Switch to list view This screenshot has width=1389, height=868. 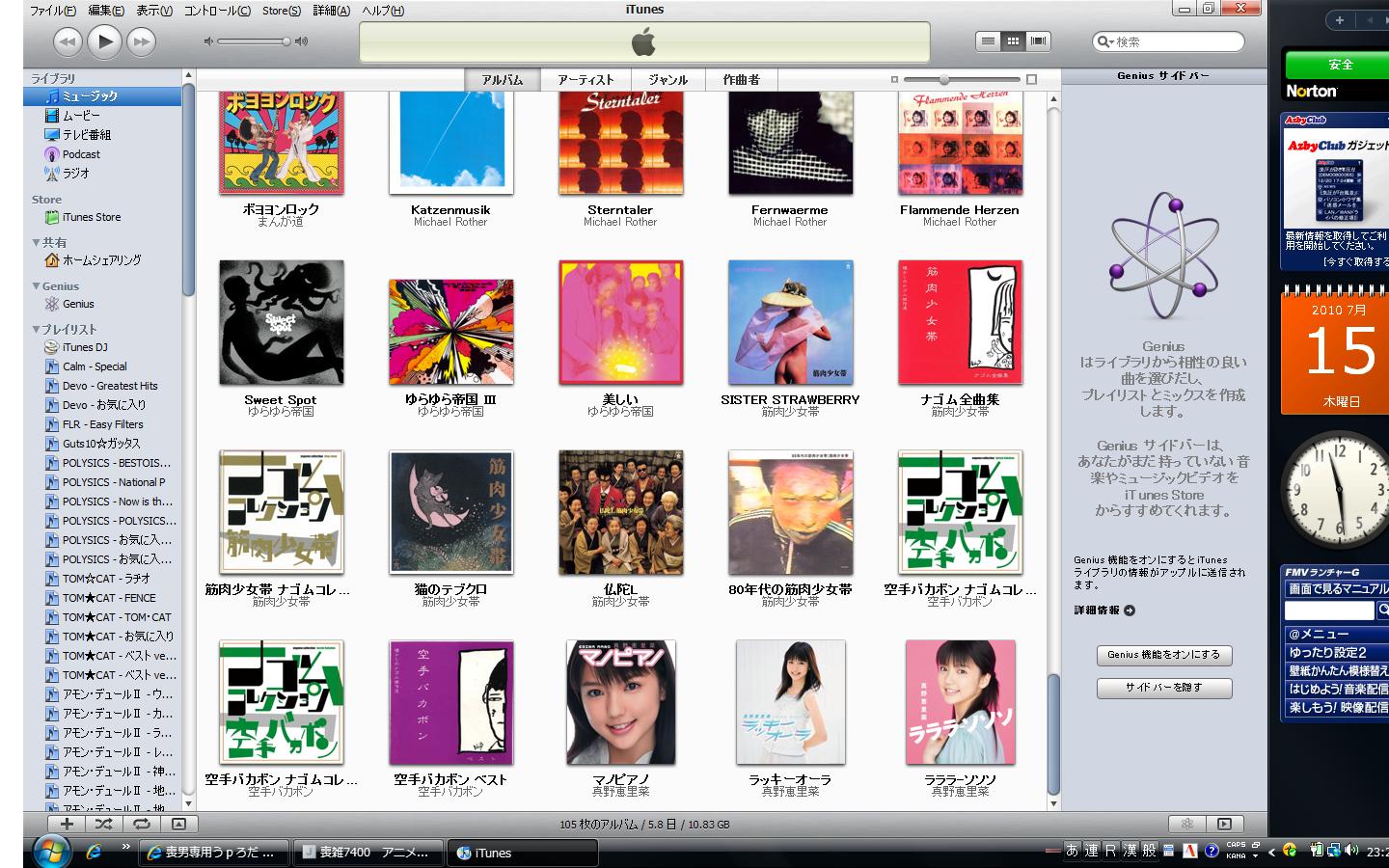988,41
